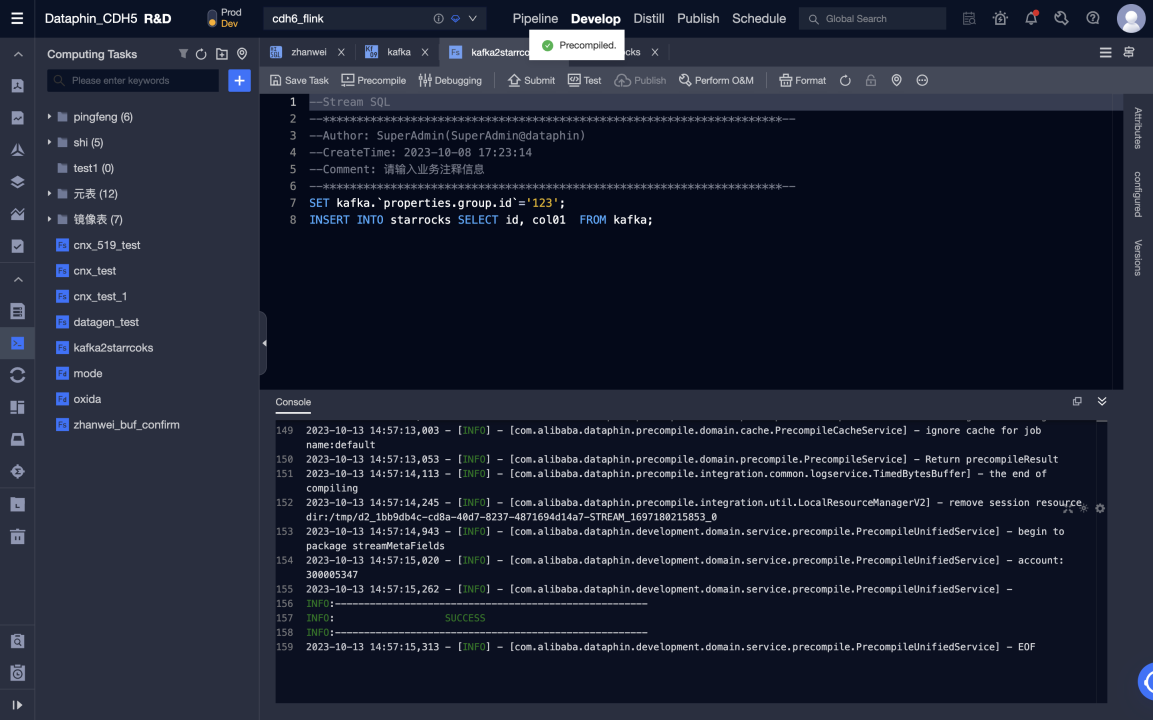Click the filter icon above Computing Tasks
1153x720 pixels.
(x=184, y=54)
